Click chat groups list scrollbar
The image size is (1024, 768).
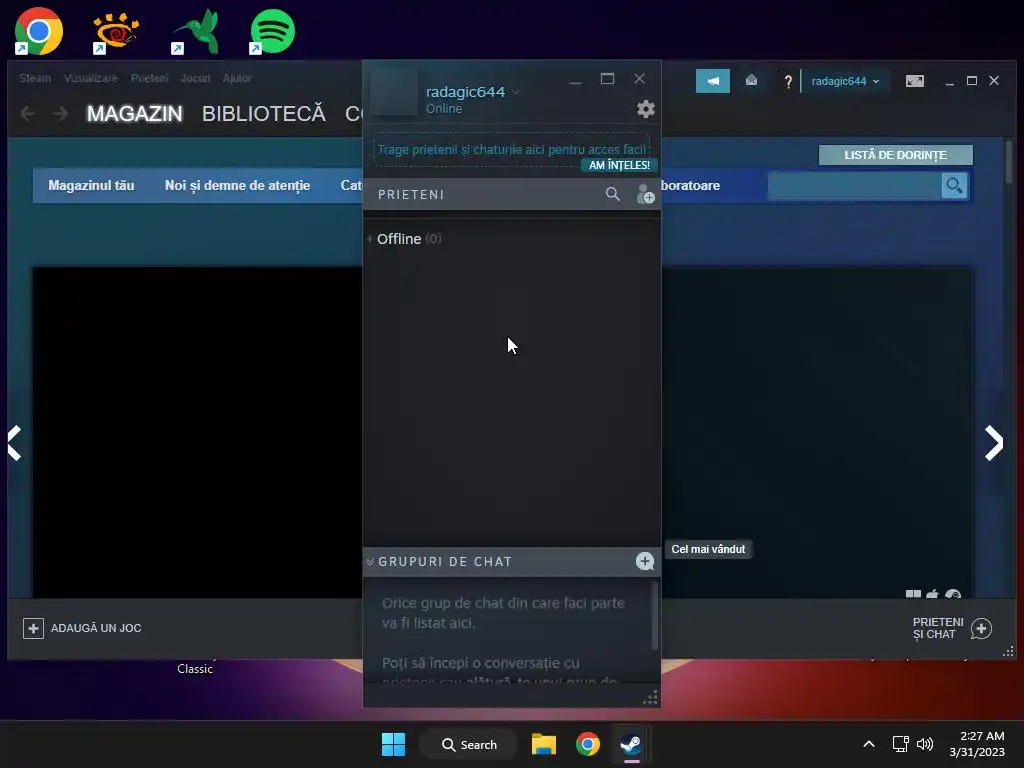tap(654, 615)
